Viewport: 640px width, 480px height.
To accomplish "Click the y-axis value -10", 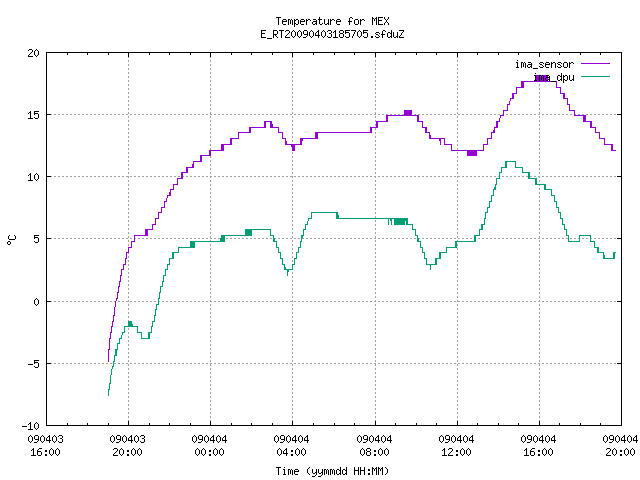I will coord(31,426).
